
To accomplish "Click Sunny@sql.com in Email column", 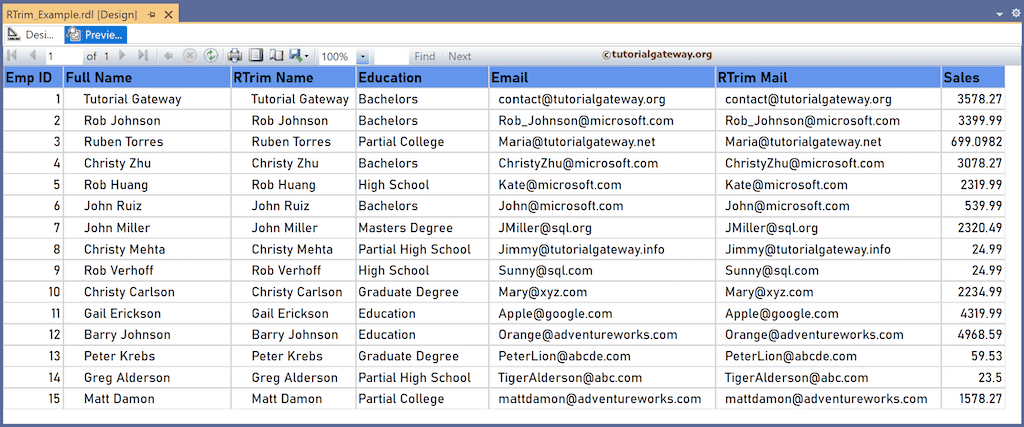I will tap(545, 270).
